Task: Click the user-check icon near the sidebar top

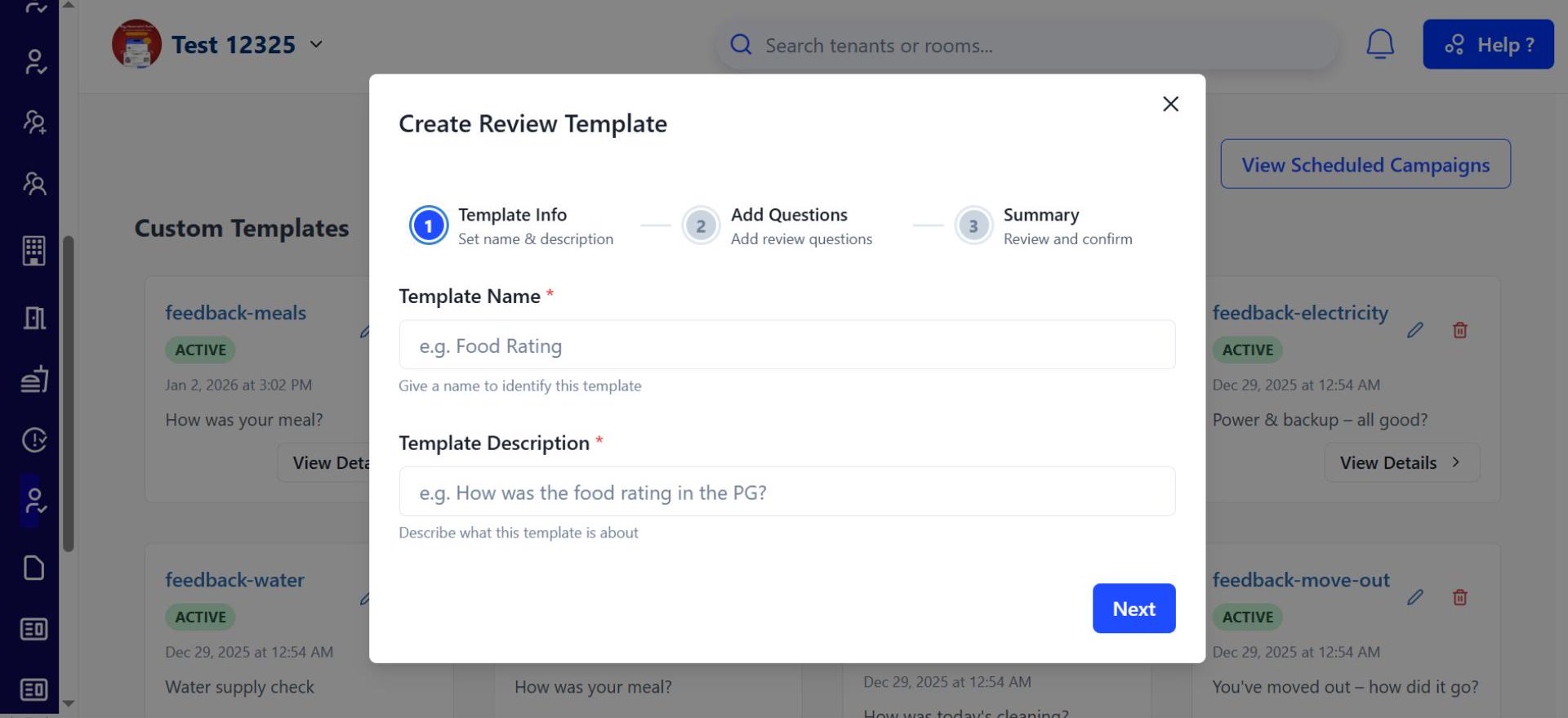Action: pyautogui.click(x=34, y=62)
